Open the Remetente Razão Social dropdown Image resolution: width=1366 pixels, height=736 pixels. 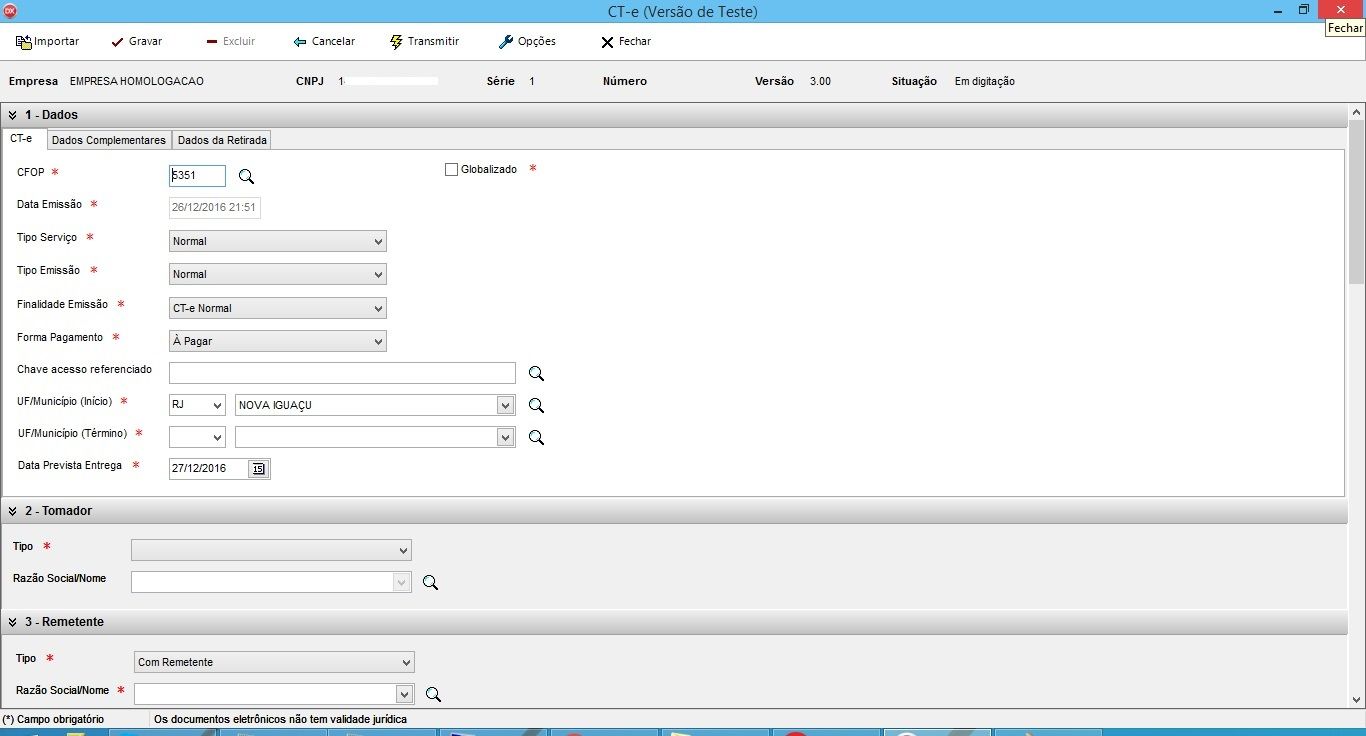[274, 694]
